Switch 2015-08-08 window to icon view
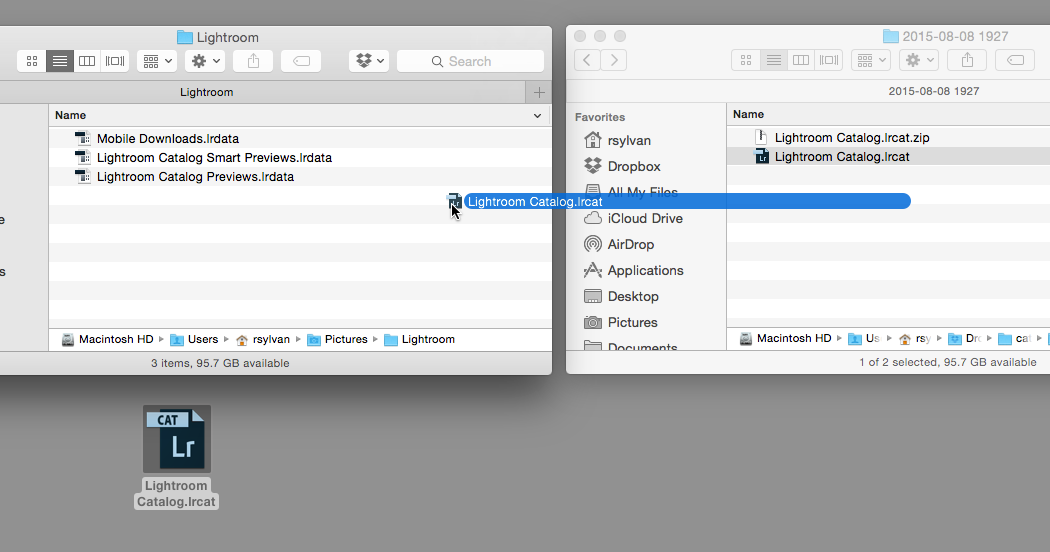The height and width of the screenshot is (552, 1050). point(746,60)
